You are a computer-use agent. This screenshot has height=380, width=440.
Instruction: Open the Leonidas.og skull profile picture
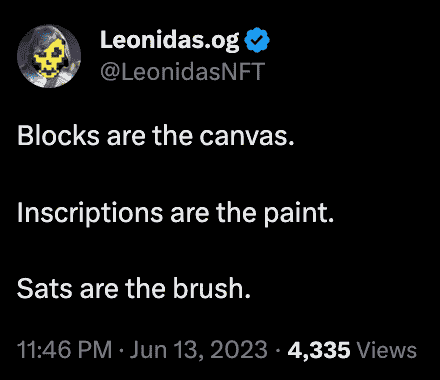(x=49, y=56)
